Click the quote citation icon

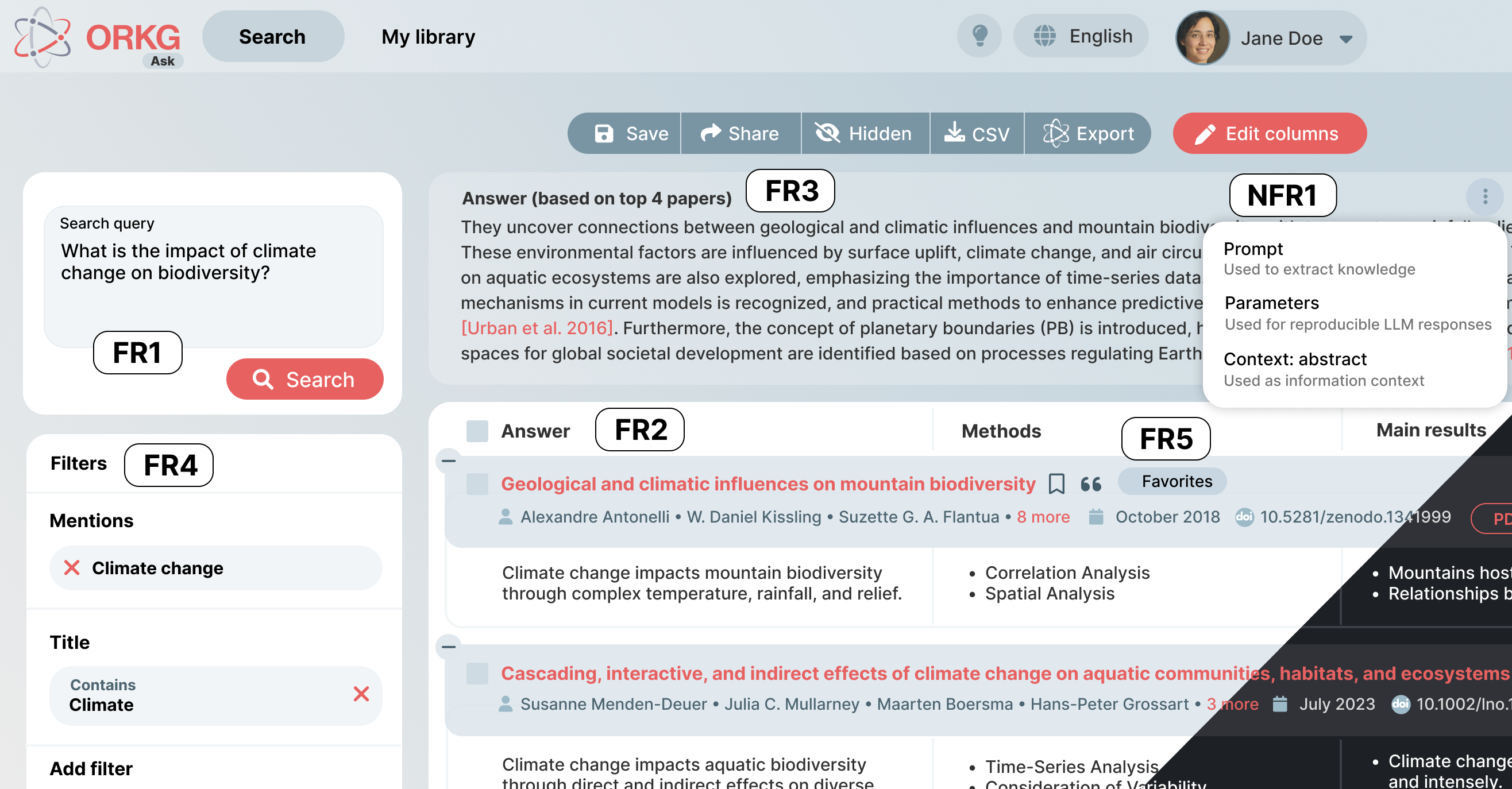(1090, 484)
